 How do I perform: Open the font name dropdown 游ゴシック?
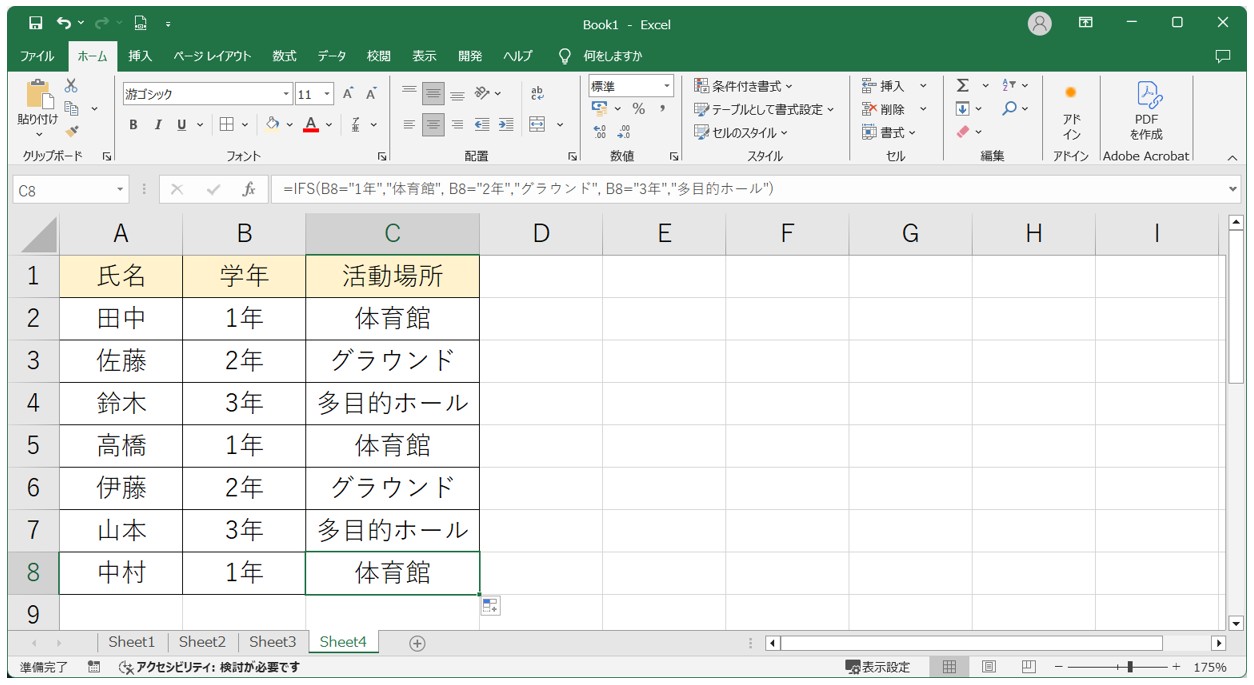pos(286,94)
